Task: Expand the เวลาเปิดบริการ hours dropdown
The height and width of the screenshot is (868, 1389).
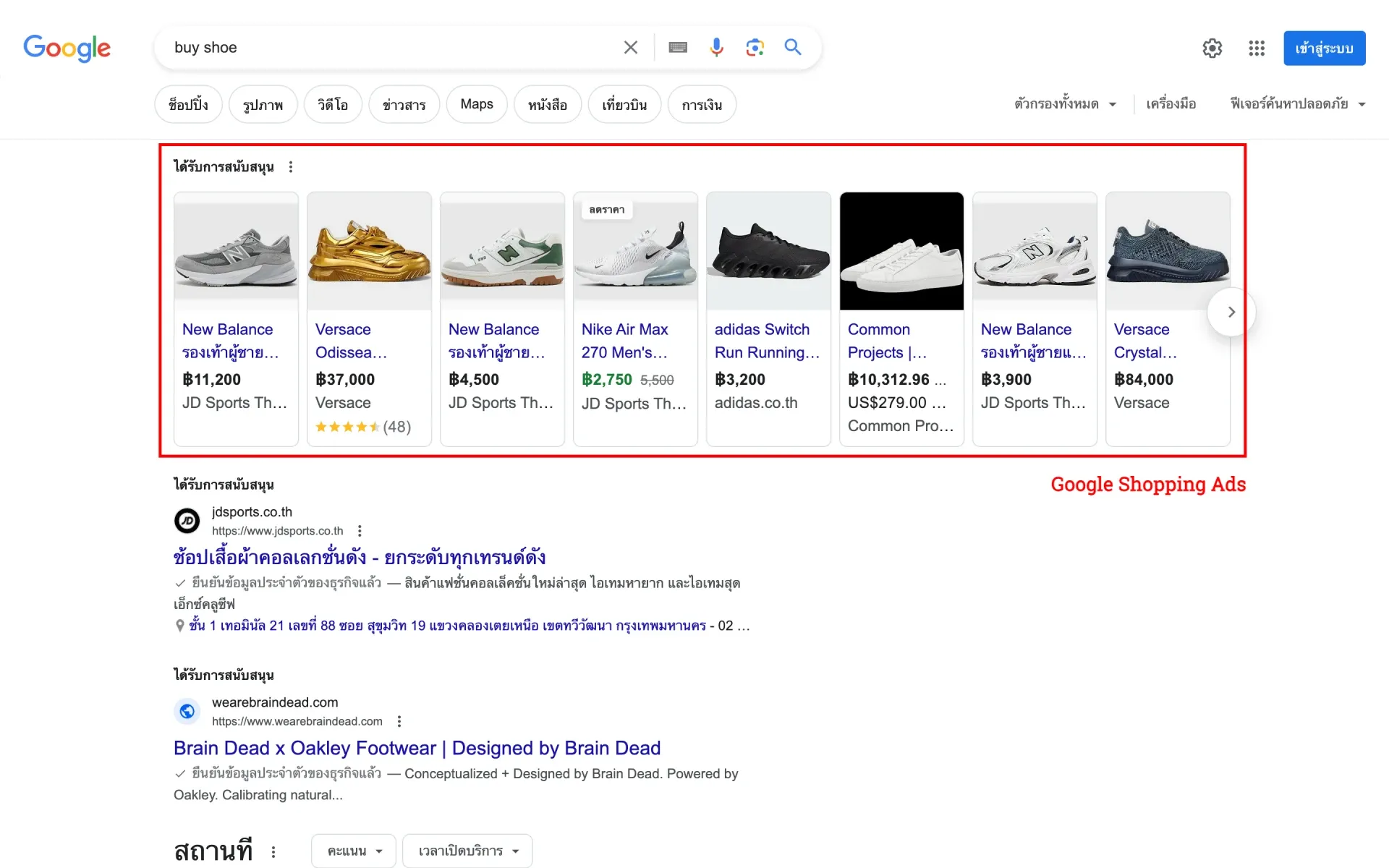Action: tap(467, 851)
